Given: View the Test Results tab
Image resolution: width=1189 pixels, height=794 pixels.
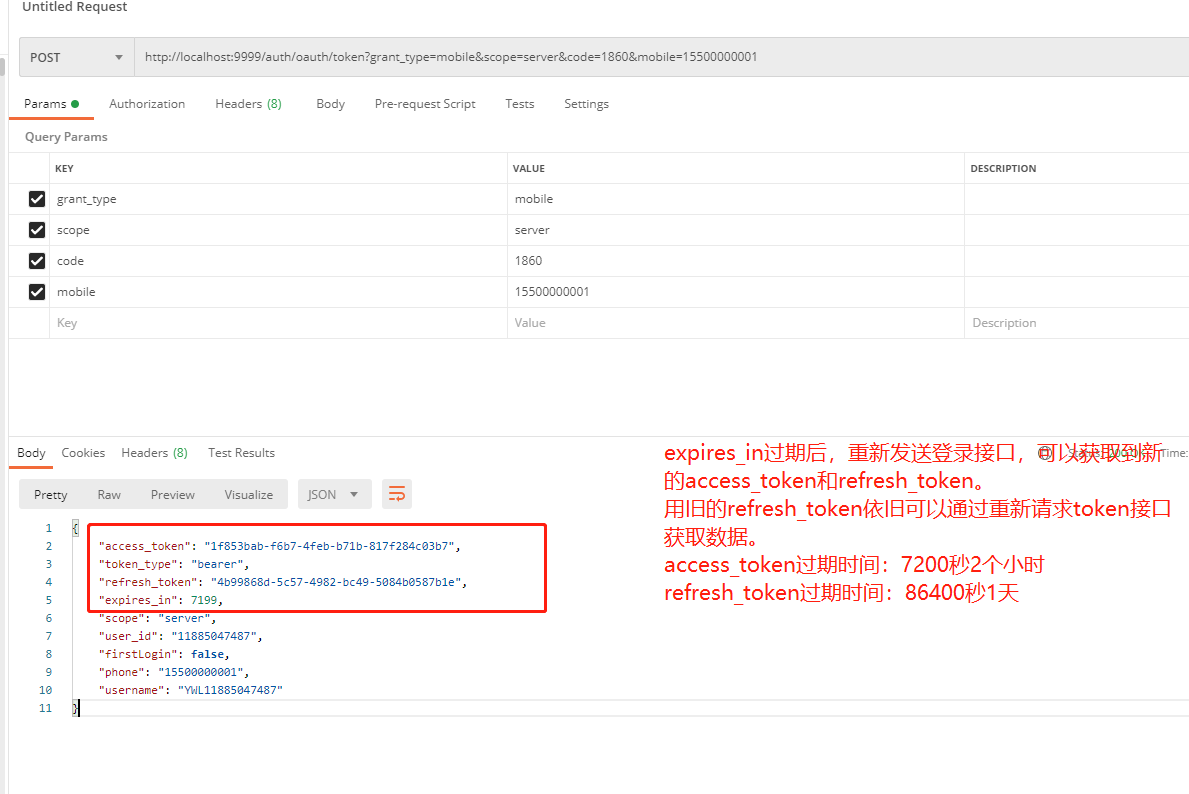Looking at the screenshot, I should (241, 452).
